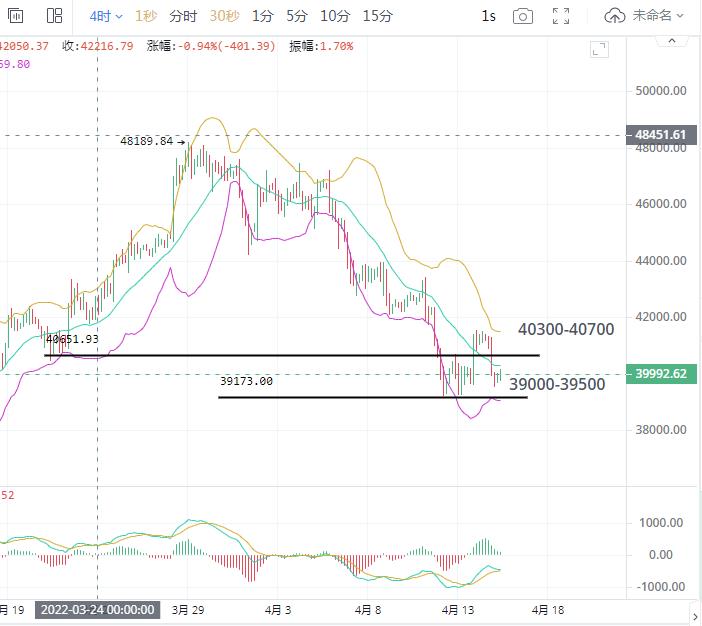Select the 1分 timeframe tab
Image resolution: width=702 pixels, height=626 pixels.
262,16
